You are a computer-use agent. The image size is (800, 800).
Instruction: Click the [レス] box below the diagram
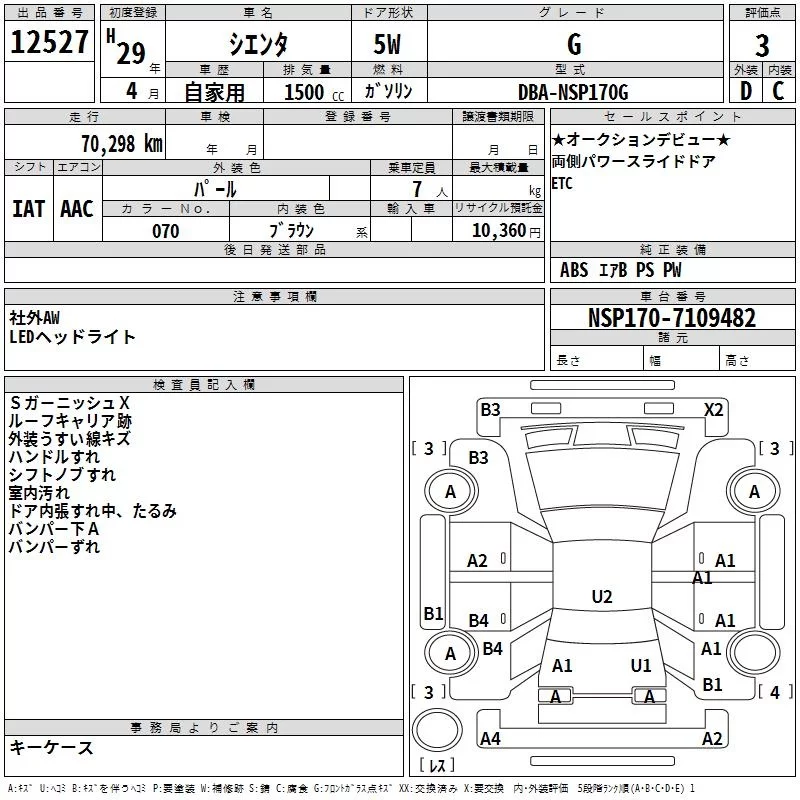point(436,766)
